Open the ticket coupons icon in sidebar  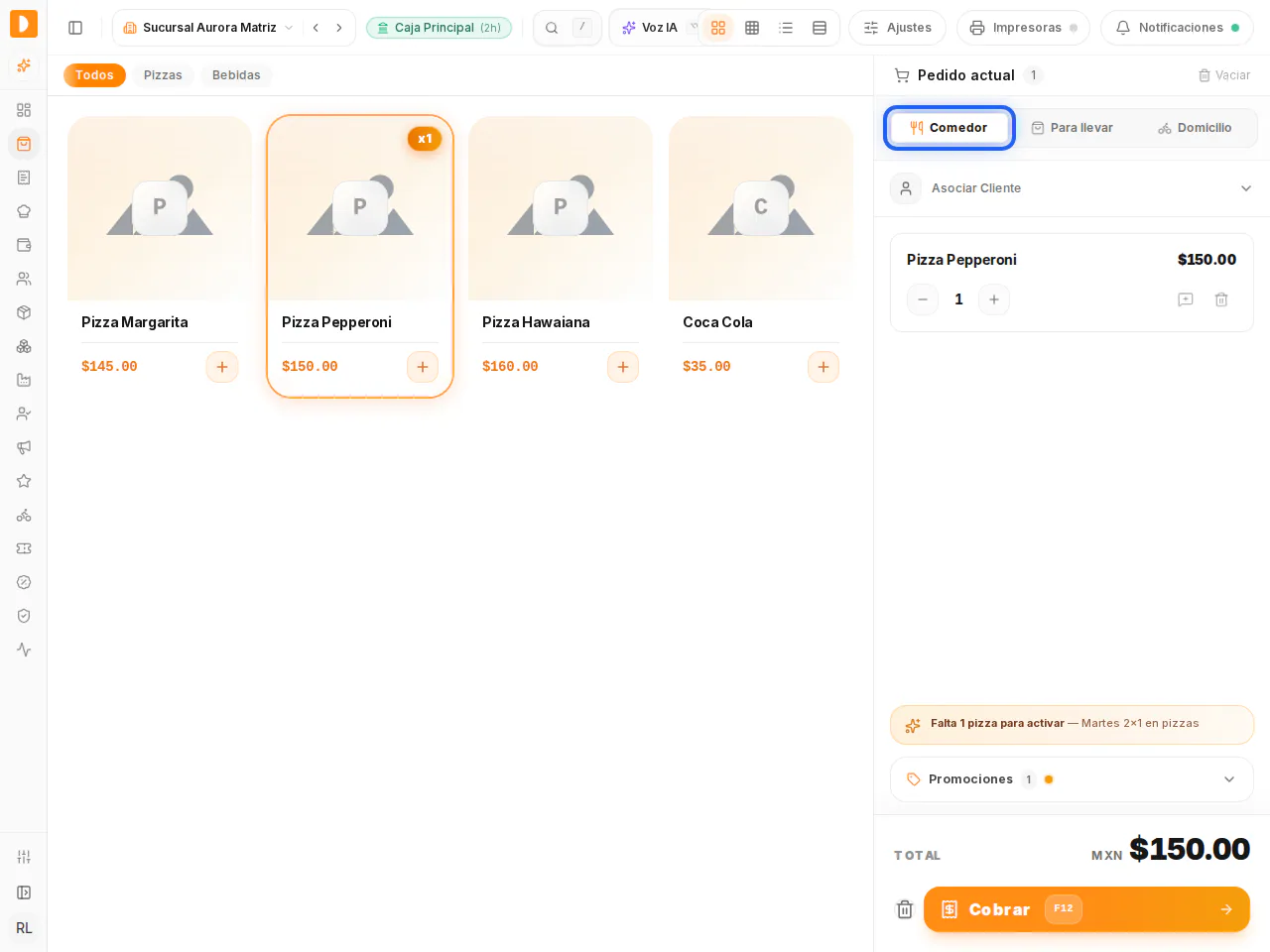24,548
